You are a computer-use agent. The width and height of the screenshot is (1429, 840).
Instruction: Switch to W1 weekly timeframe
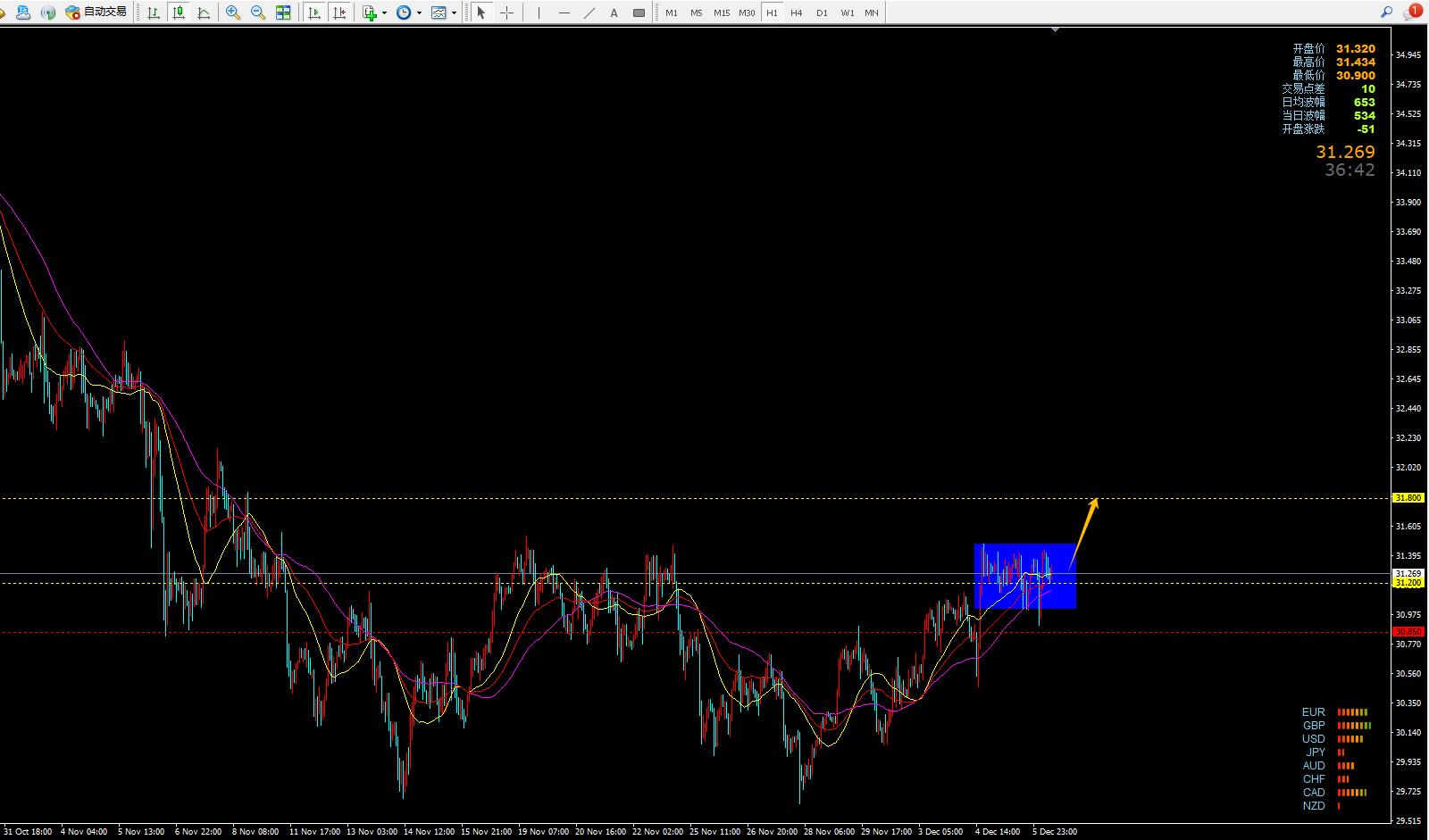click(847, 12)
